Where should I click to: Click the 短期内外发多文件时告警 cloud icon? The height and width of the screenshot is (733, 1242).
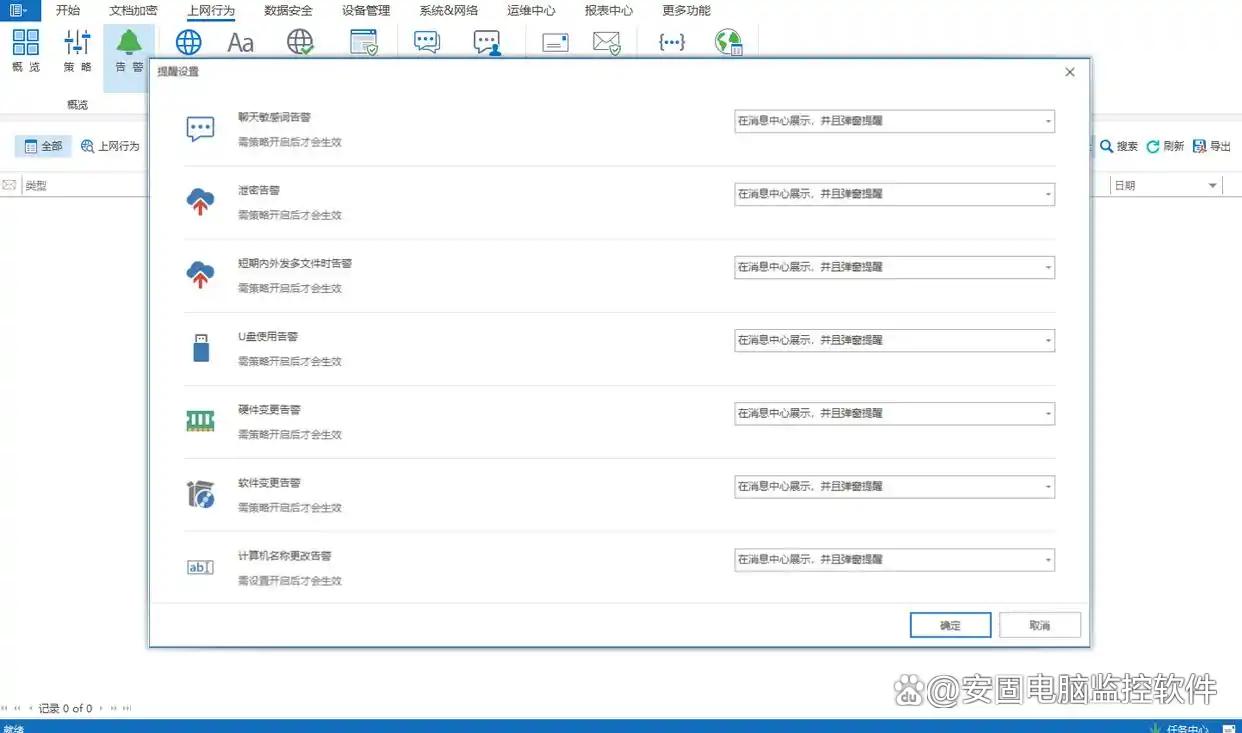(201, 275)
